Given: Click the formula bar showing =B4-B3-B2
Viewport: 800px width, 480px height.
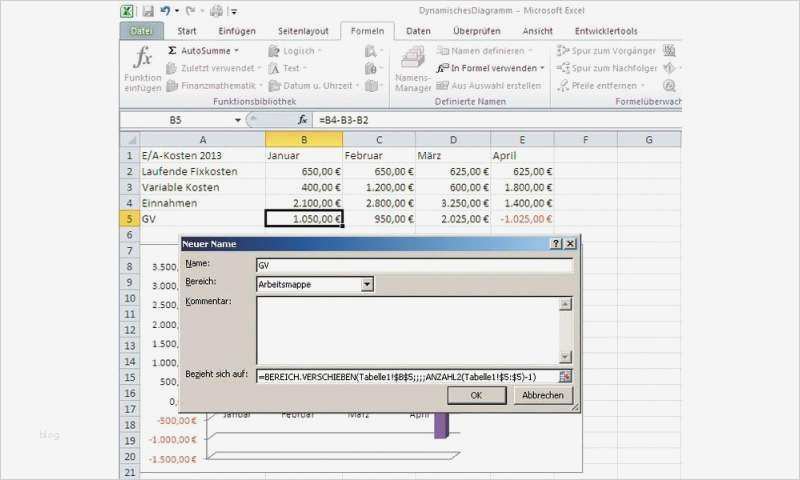Looking at the screenshot, I should coord(496,120).
